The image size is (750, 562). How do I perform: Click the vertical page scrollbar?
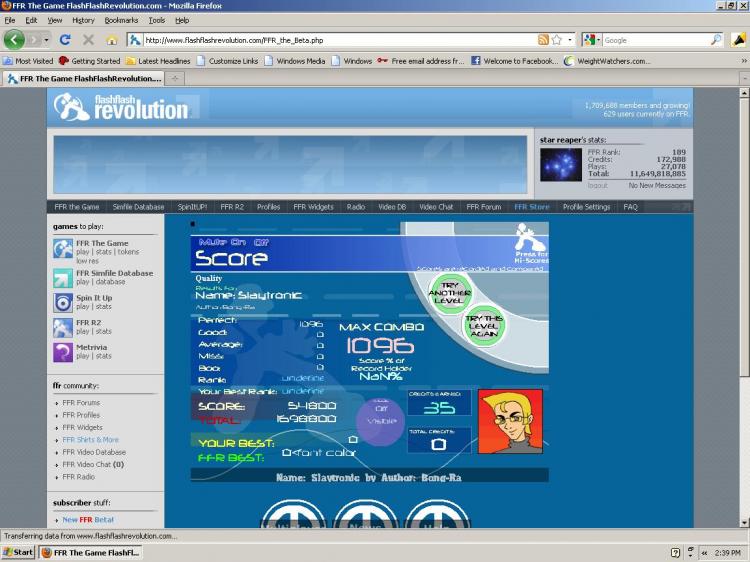click(x=744, y=308)
